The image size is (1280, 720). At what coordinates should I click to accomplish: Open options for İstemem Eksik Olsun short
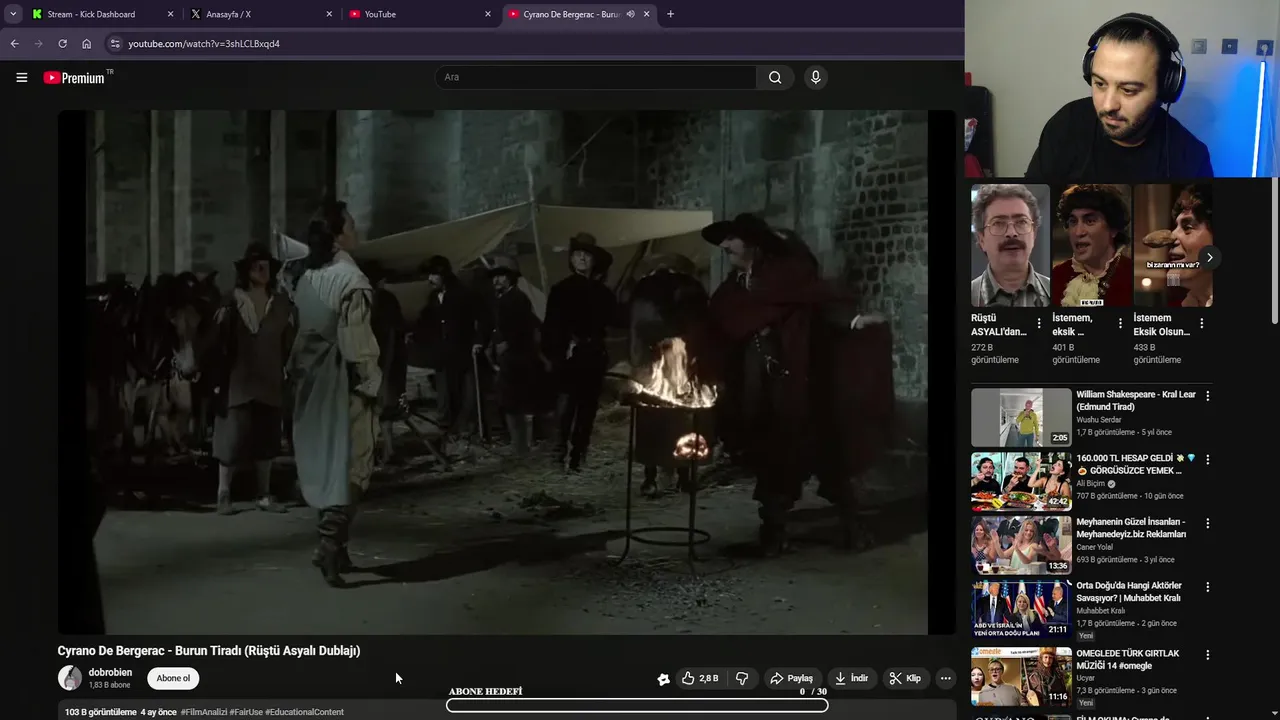pyautogui.click(x=1201, y=323)
